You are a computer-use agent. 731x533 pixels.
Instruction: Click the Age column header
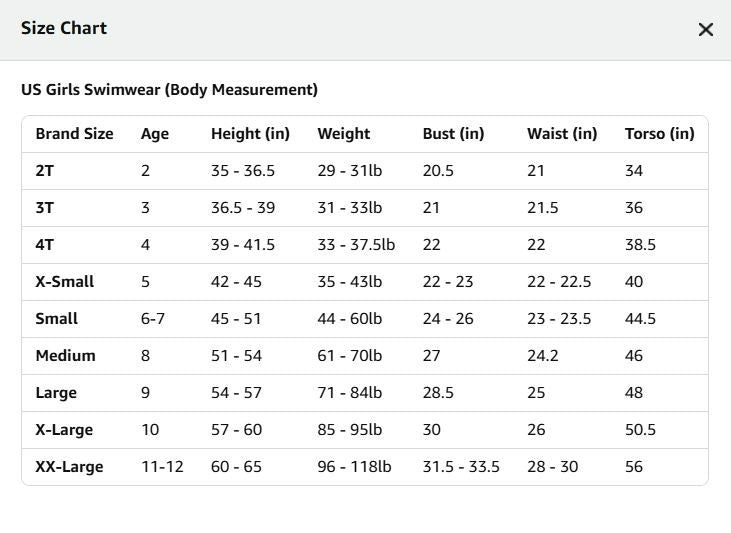tap(155, 134)
